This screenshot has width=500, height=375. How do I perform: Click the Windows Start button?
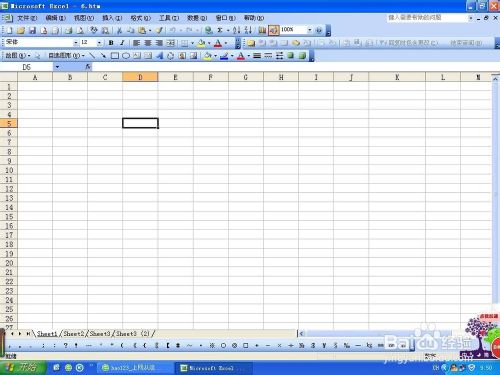(x=22, y=367)
